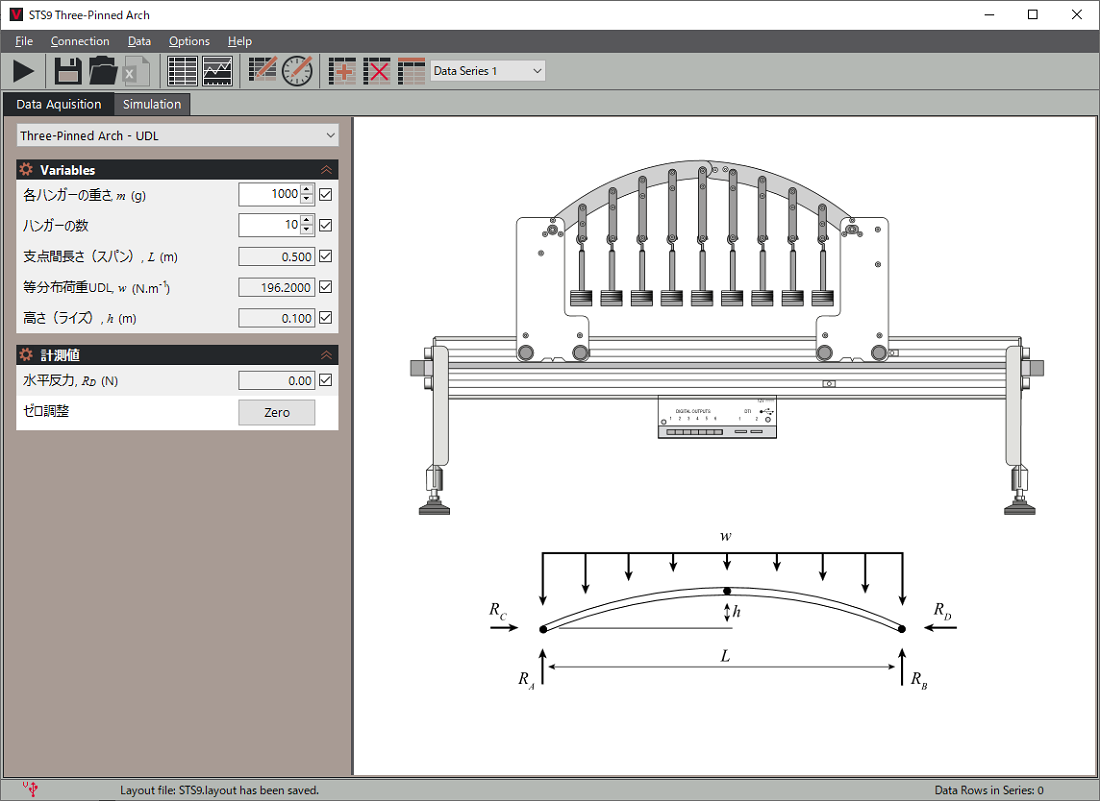Click the edit table with pencil icon
This screenshot has height=801, width=1100.
[262, 70]
